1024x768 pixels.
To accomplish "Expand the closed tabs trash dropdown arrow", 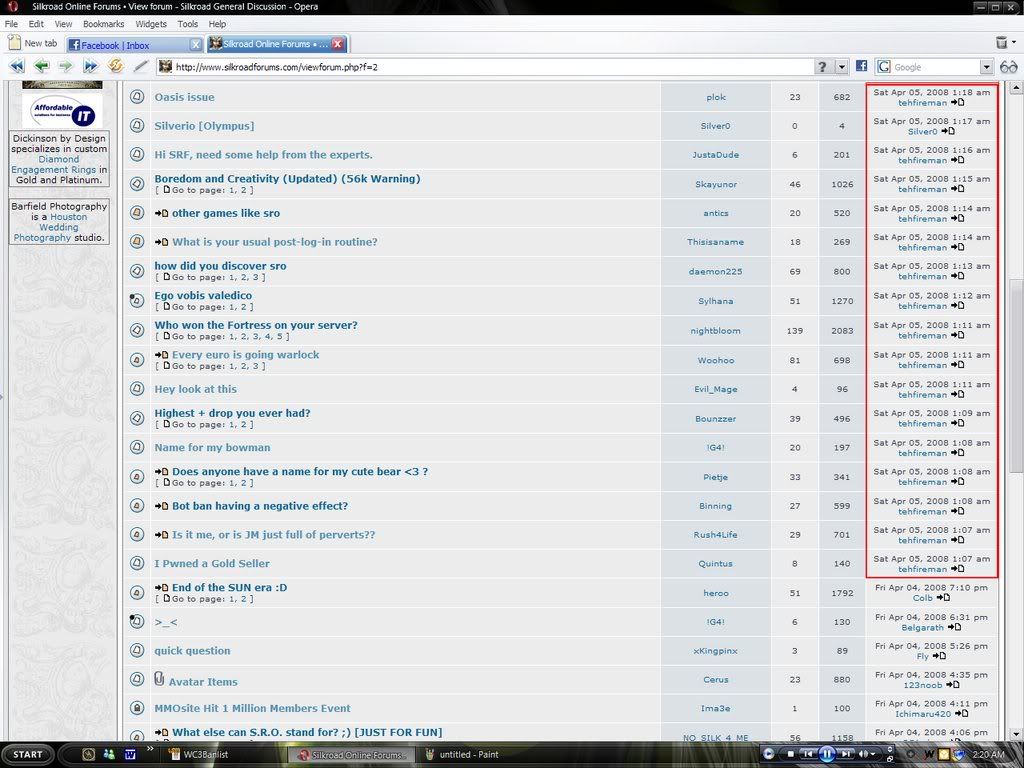I will click(1014, 42).
